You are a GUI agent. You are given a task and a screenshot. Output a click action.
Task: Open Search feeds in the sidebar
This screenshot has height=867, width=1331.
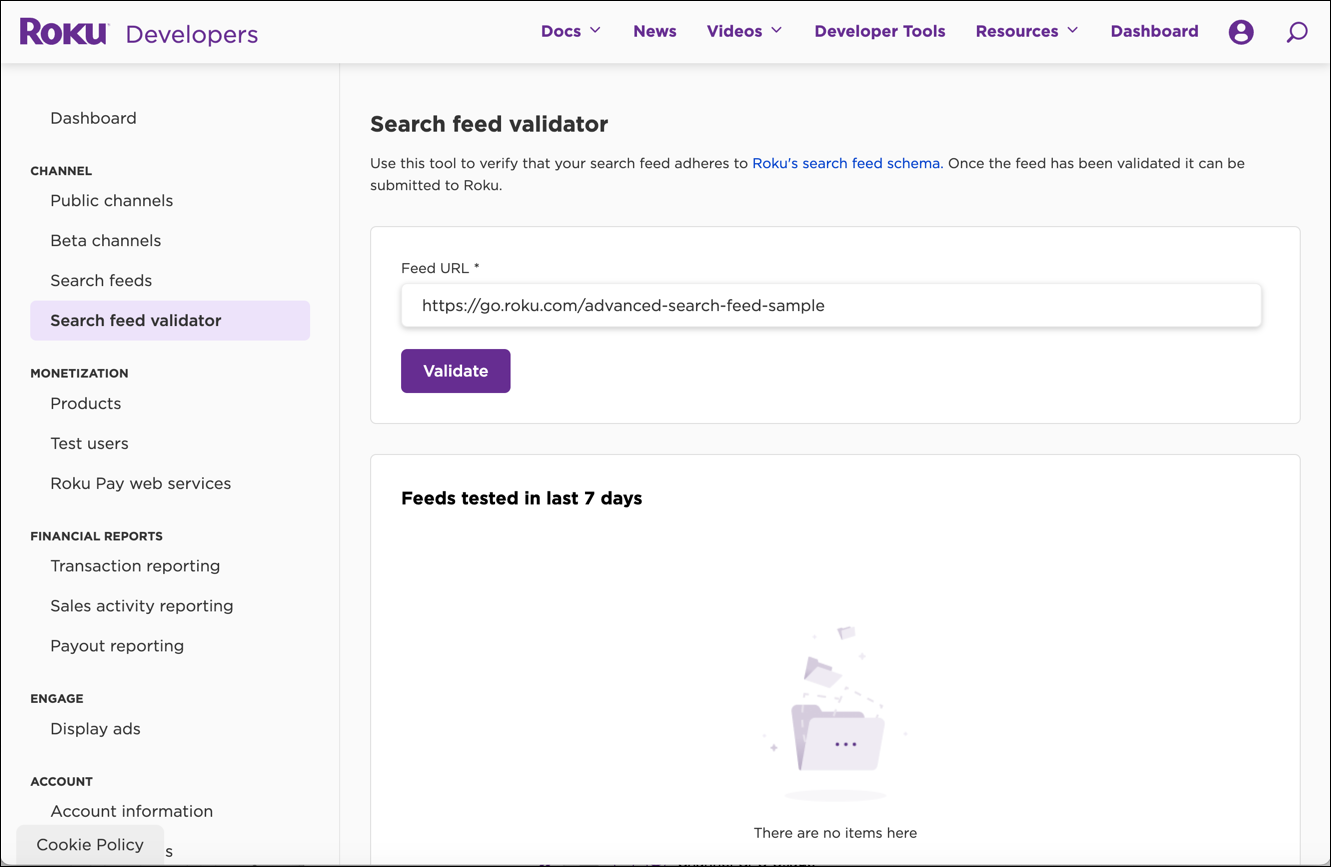tap(101, 280)
